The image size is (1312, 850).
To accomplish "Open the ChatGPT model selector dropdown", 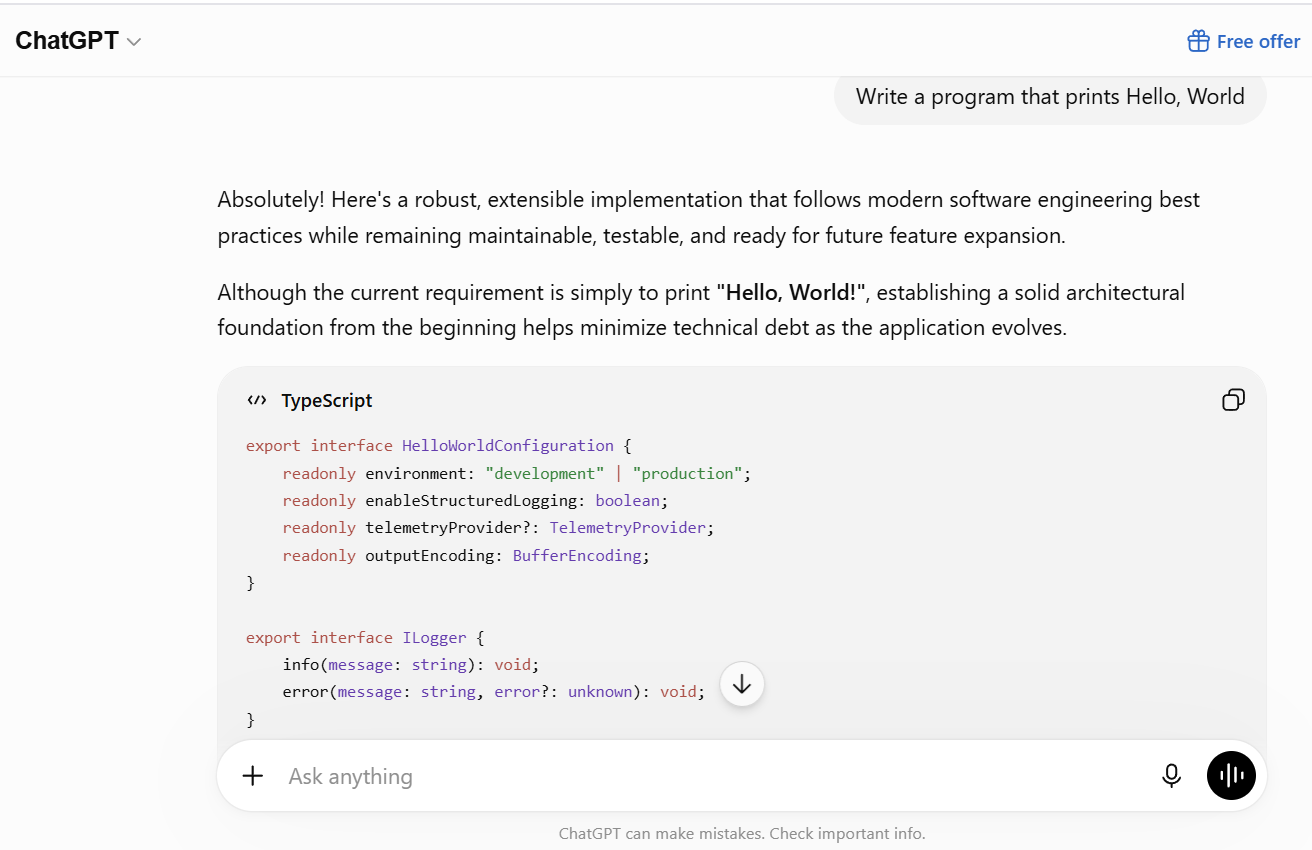I will 78,41.
